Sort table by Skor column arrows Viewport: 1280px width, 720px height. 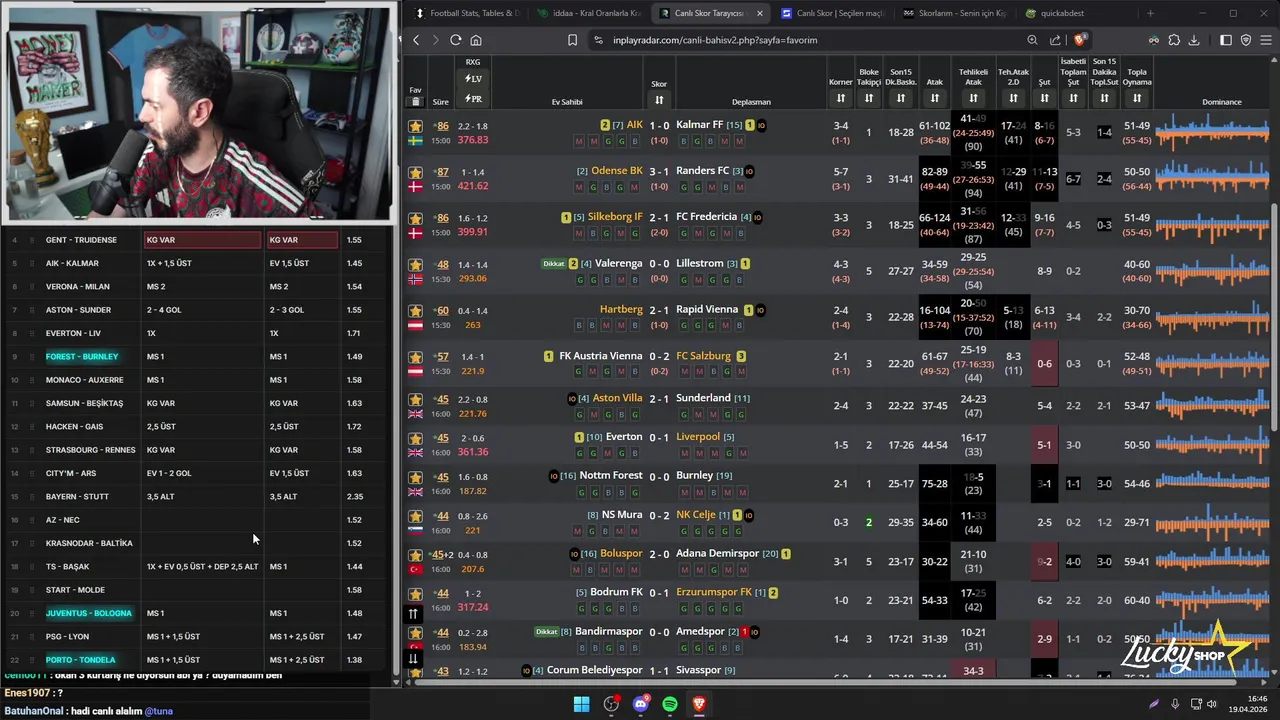click(x=659, y=100)
